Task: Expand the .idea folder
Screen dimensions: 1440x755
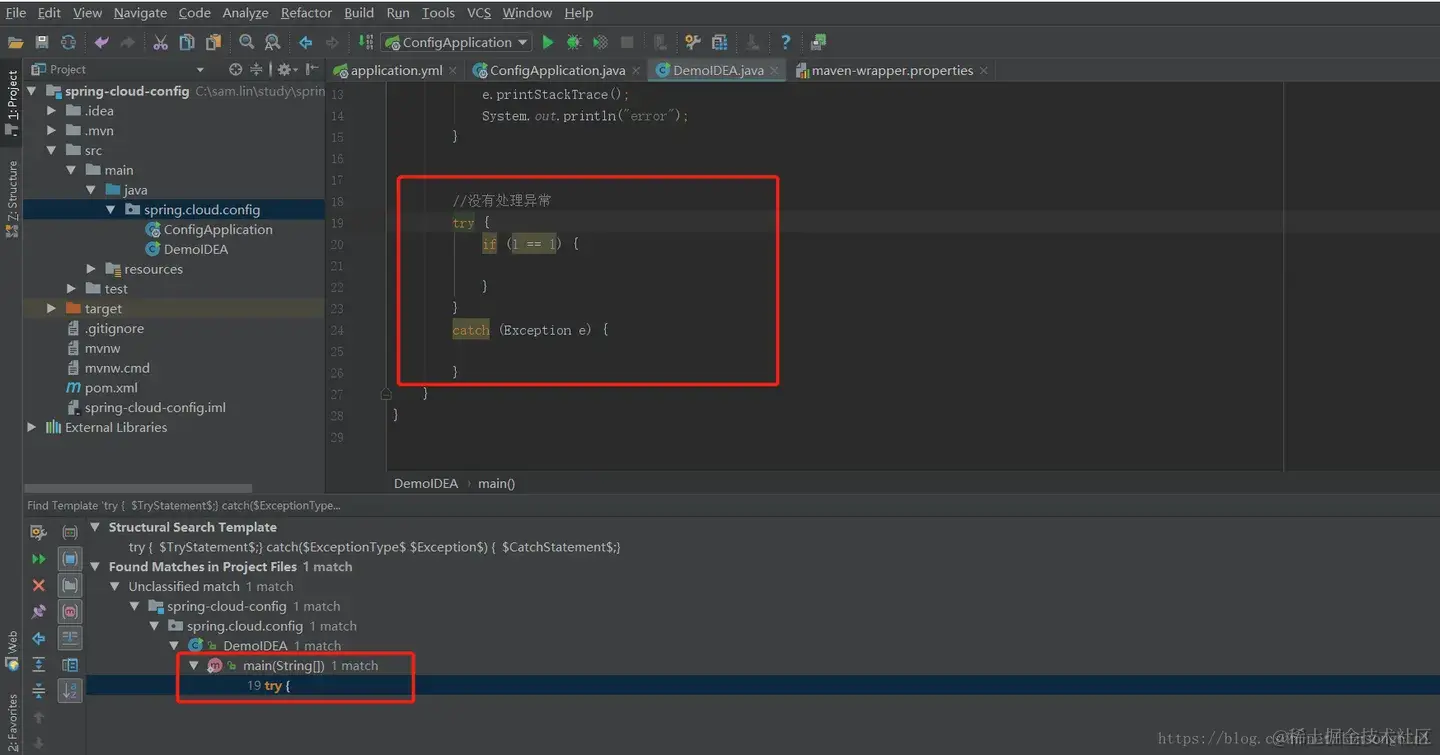Action: coord(51,111)
